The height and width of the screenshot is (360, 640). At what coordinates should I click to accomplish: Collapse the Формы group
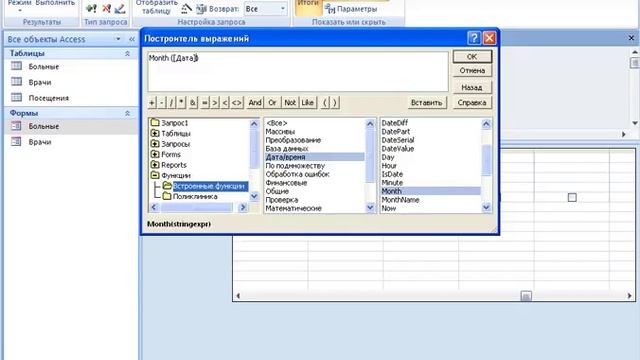click(x=127, y=113)
